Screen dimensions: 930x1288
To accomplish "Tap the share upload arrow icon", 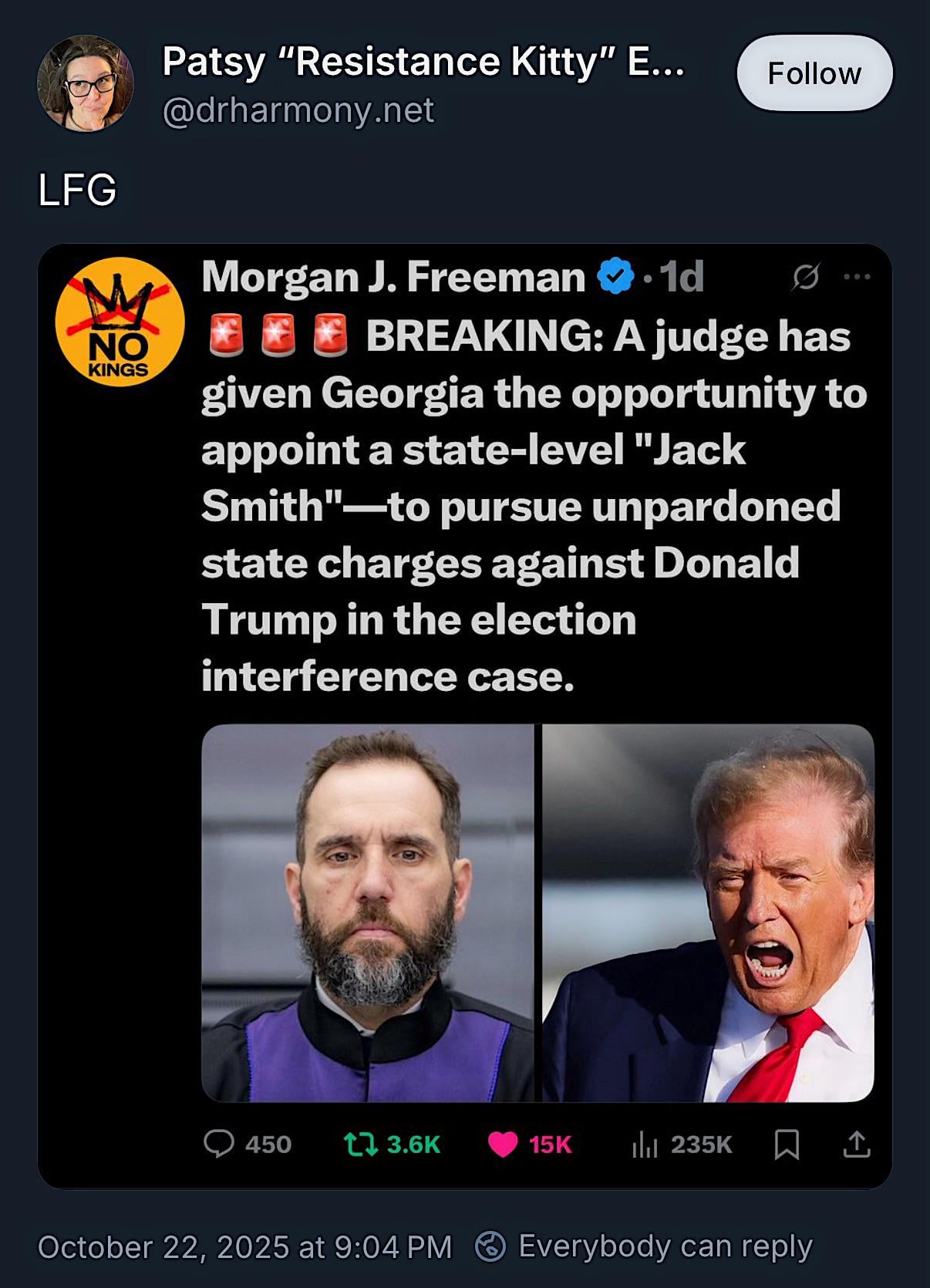I will click(857, 1145).
